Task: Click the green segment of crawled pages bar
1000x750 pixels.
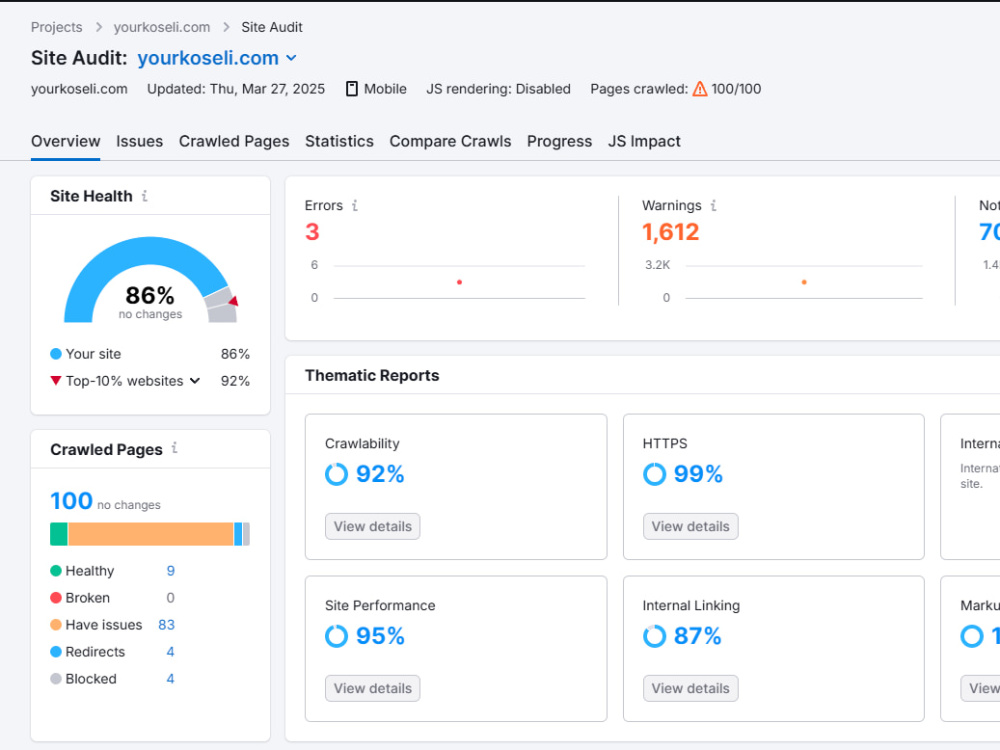Action: pyautogui.click(x=59, y=534)
